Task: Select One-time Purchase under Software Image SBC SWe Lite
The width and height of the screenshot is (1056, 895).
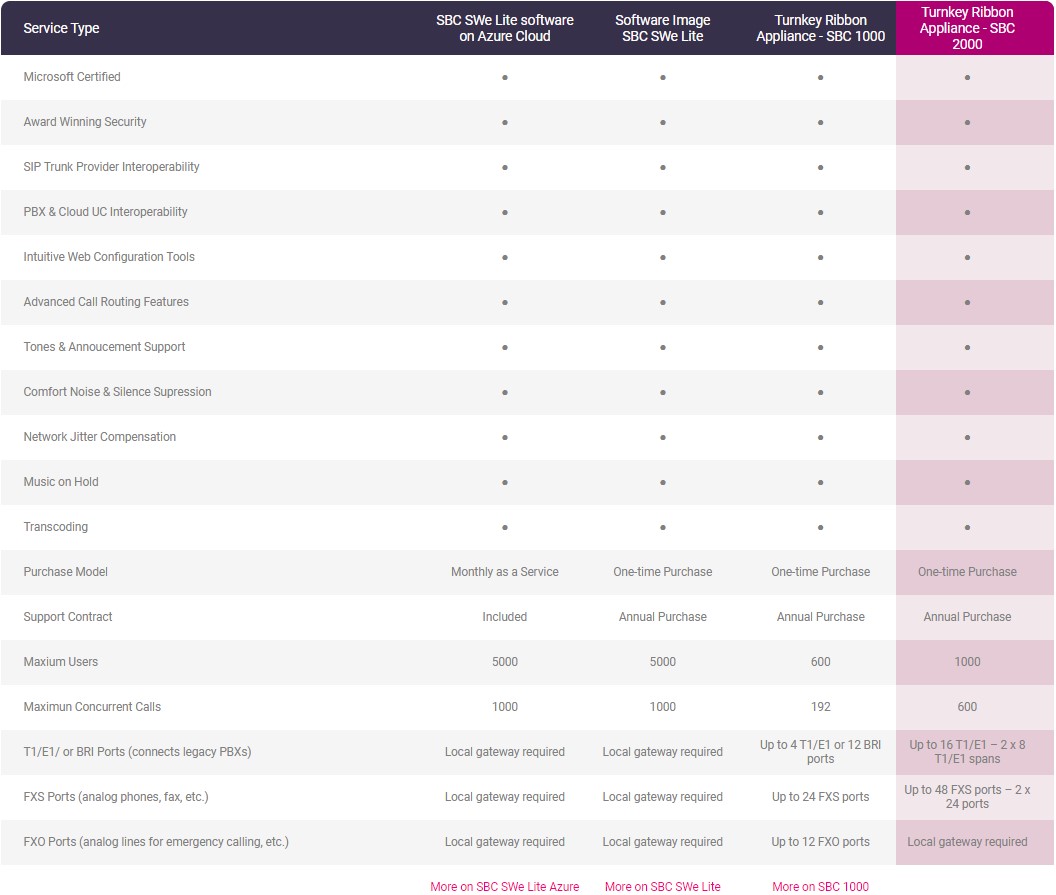Action: point(663,572)
